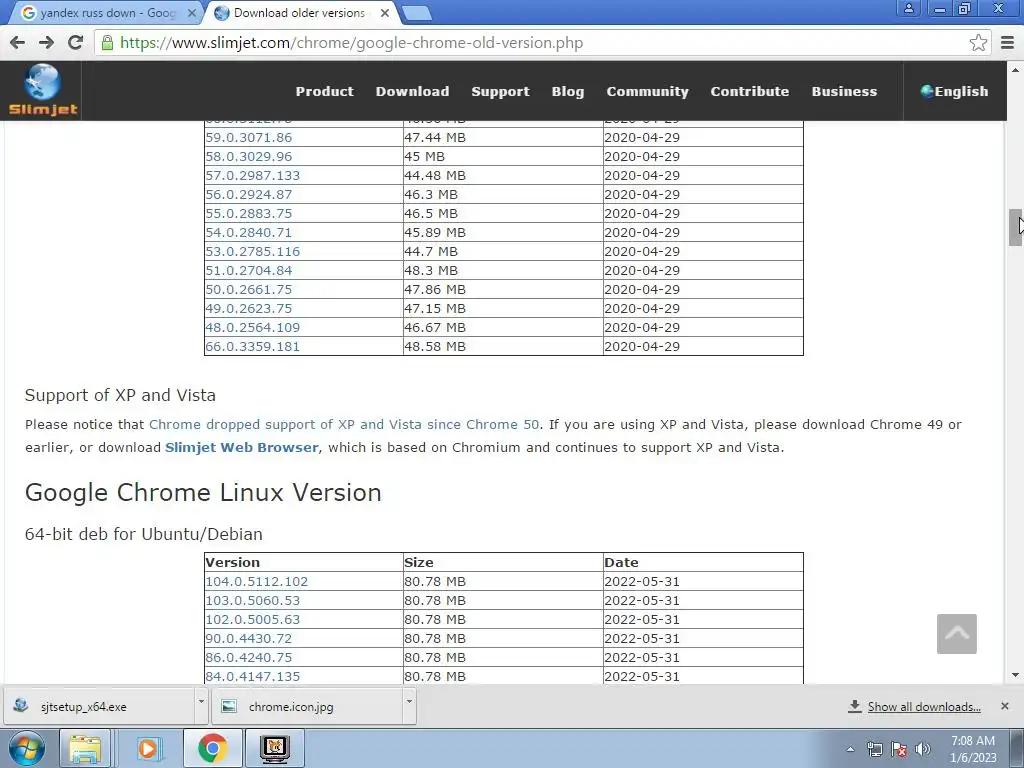Open the Support menu
The image size is (1024, 768).
point(500,91)
